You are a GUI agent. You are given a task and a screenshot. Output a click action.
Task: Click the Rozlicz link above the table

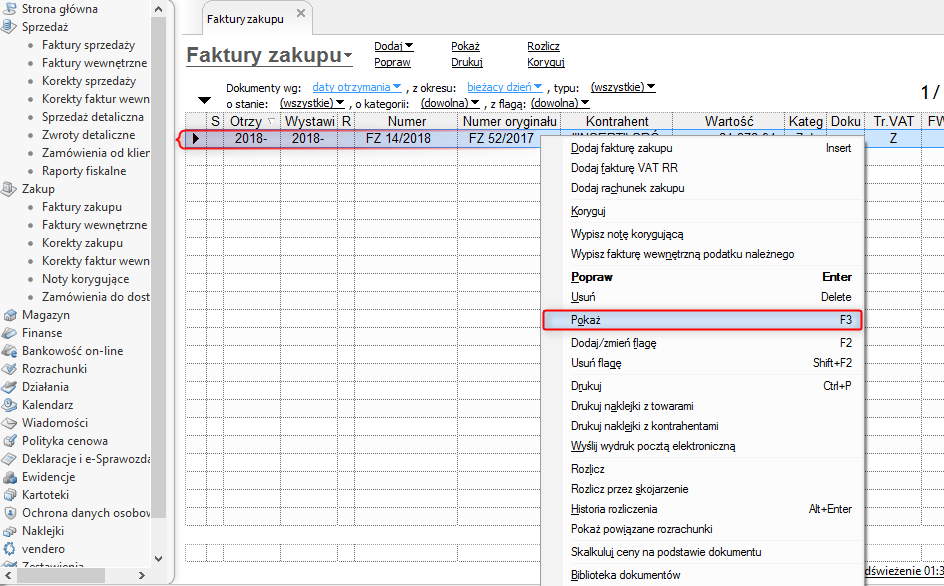[543, 46]
